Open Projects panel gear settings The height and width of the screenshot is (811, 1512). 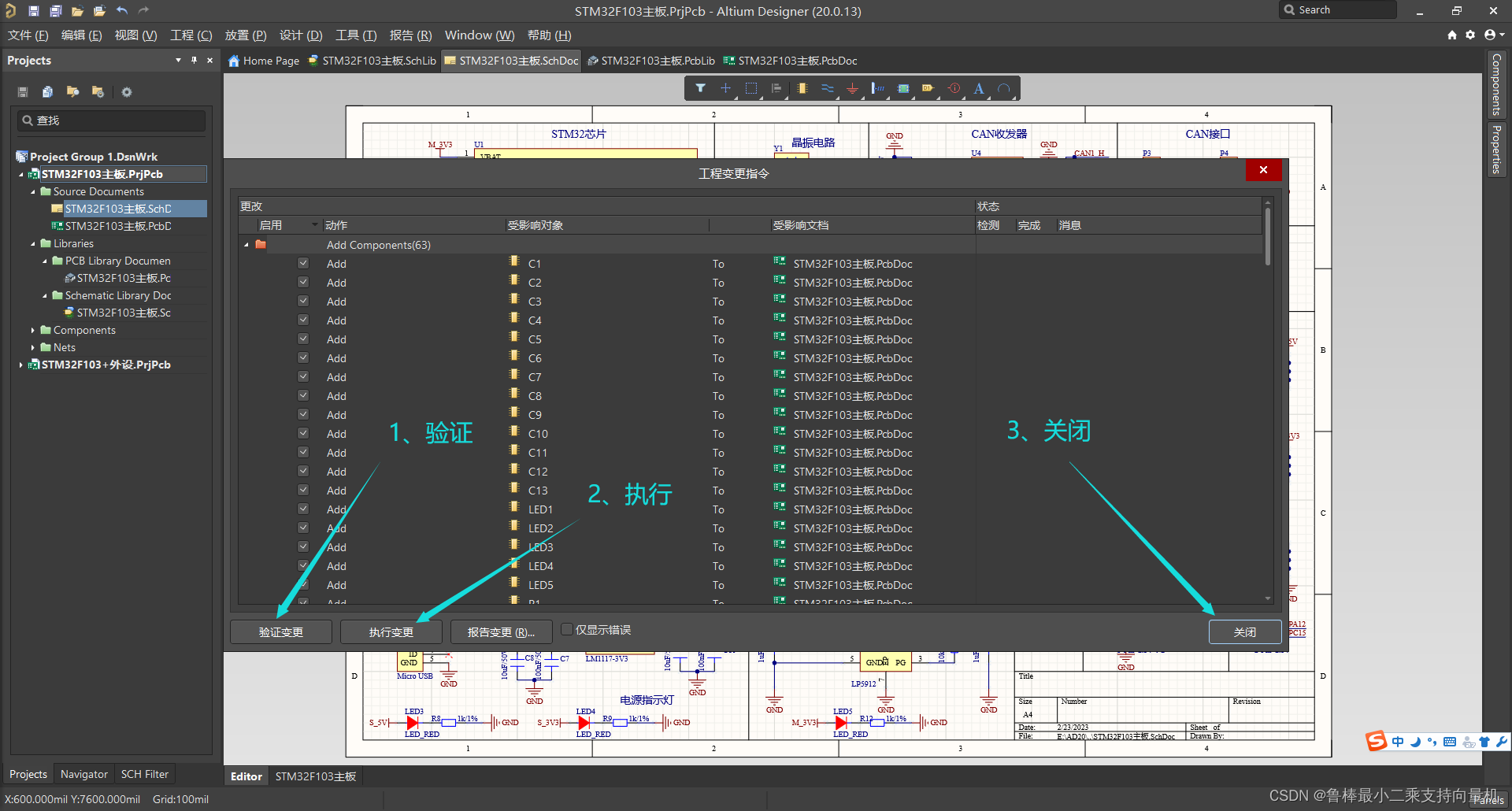126,92
